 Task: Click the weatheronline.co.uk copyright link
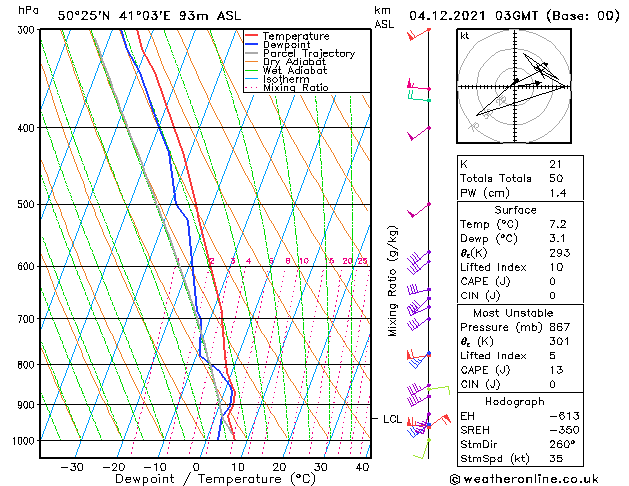(524, 479)
